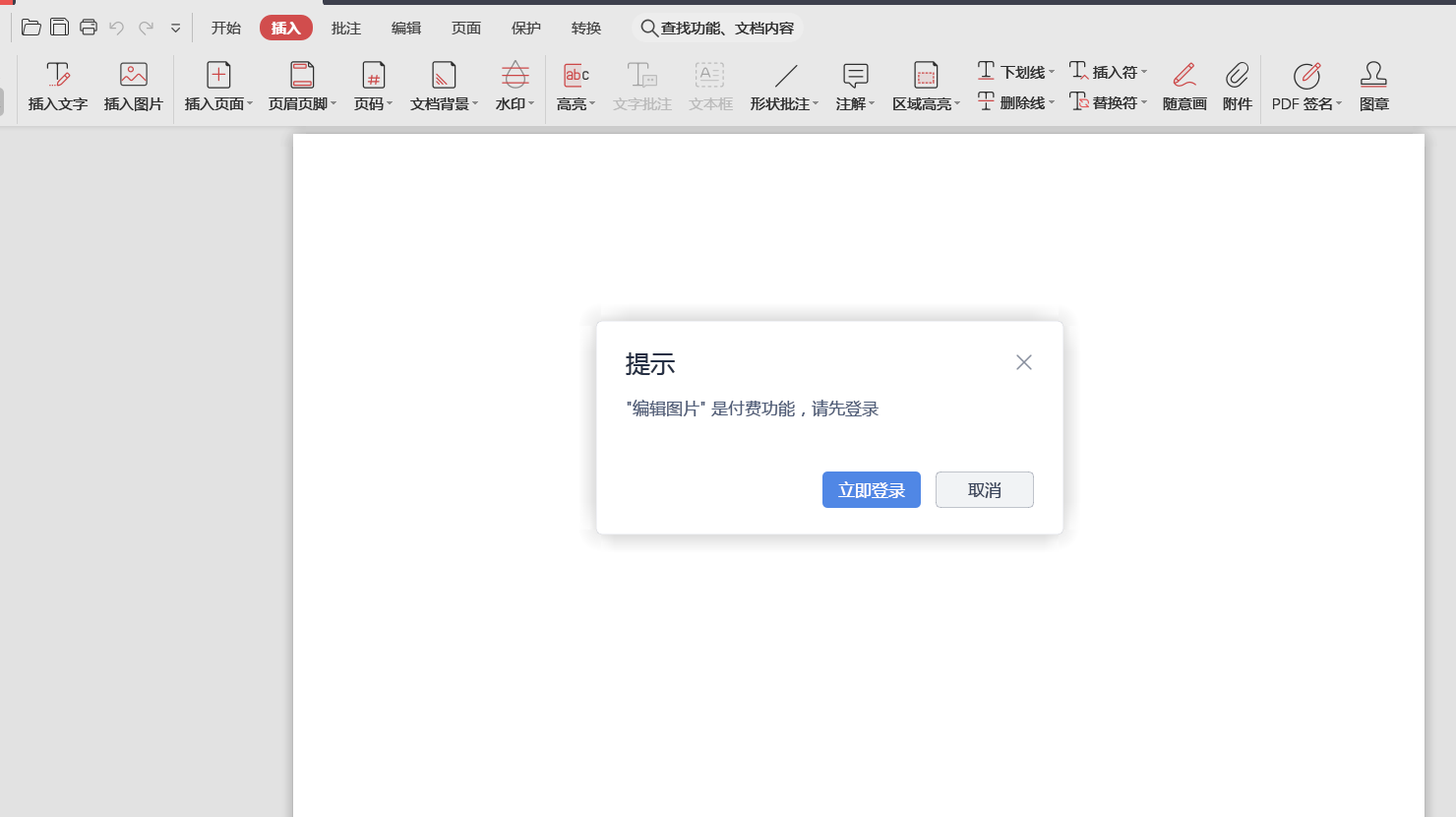Switch to the 编辑 tab
Viewport: 1456px width, 817px height.
[406, 29]
